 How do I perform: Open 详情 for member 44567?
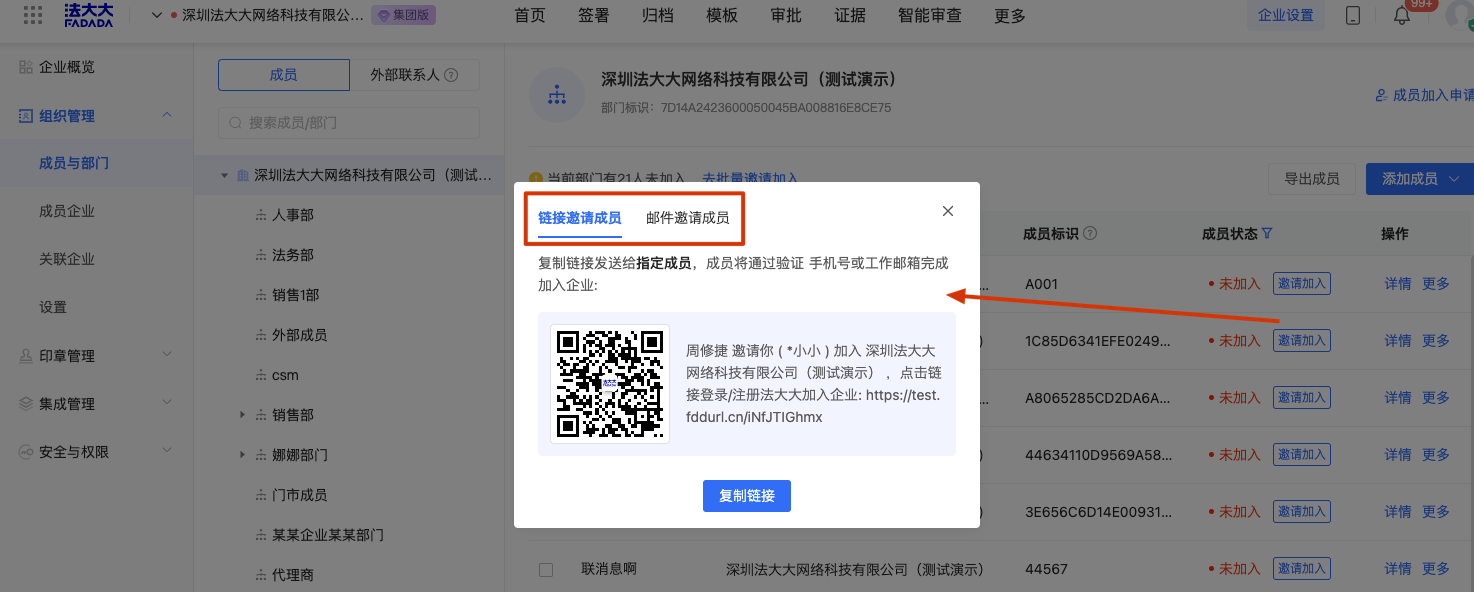1398,569
